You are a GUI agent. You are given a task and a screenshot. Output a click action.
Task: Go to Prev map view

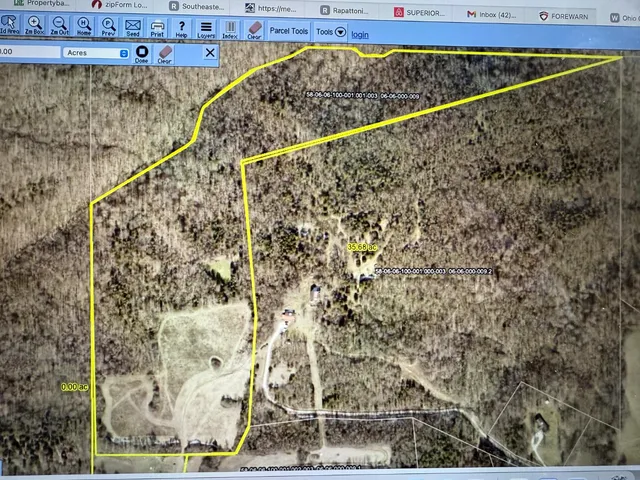tap(108, 27)
